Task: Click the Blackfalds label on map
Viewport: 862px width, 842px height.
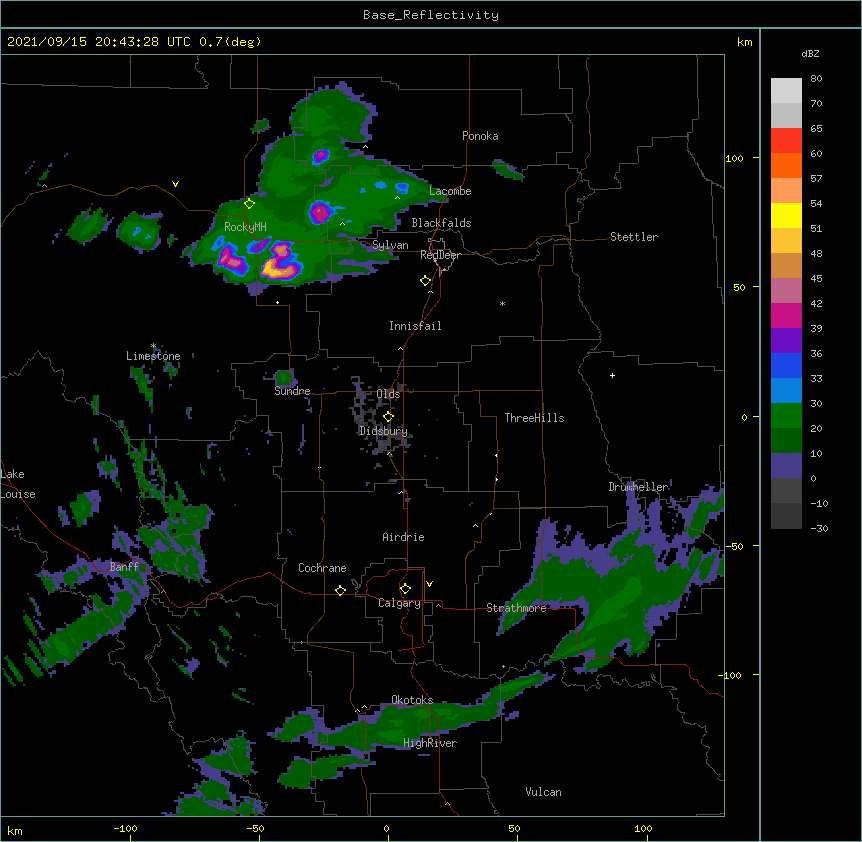Action: click(x=441, y=223)
